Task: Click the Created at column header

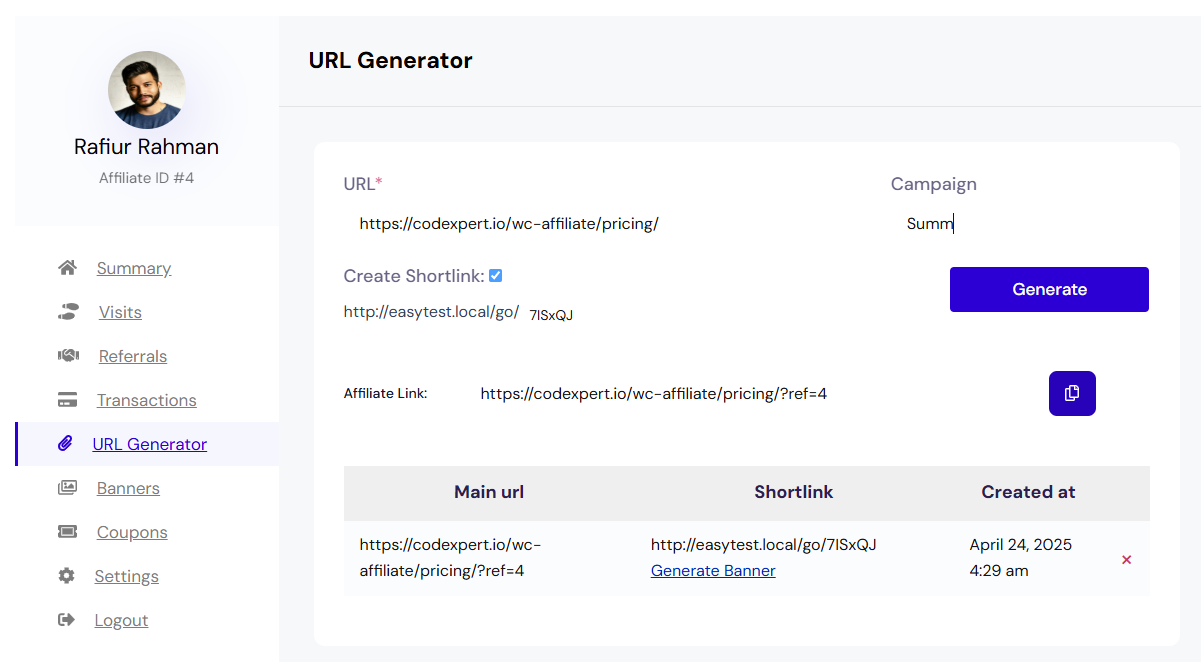Action: tap(1028, 492)
